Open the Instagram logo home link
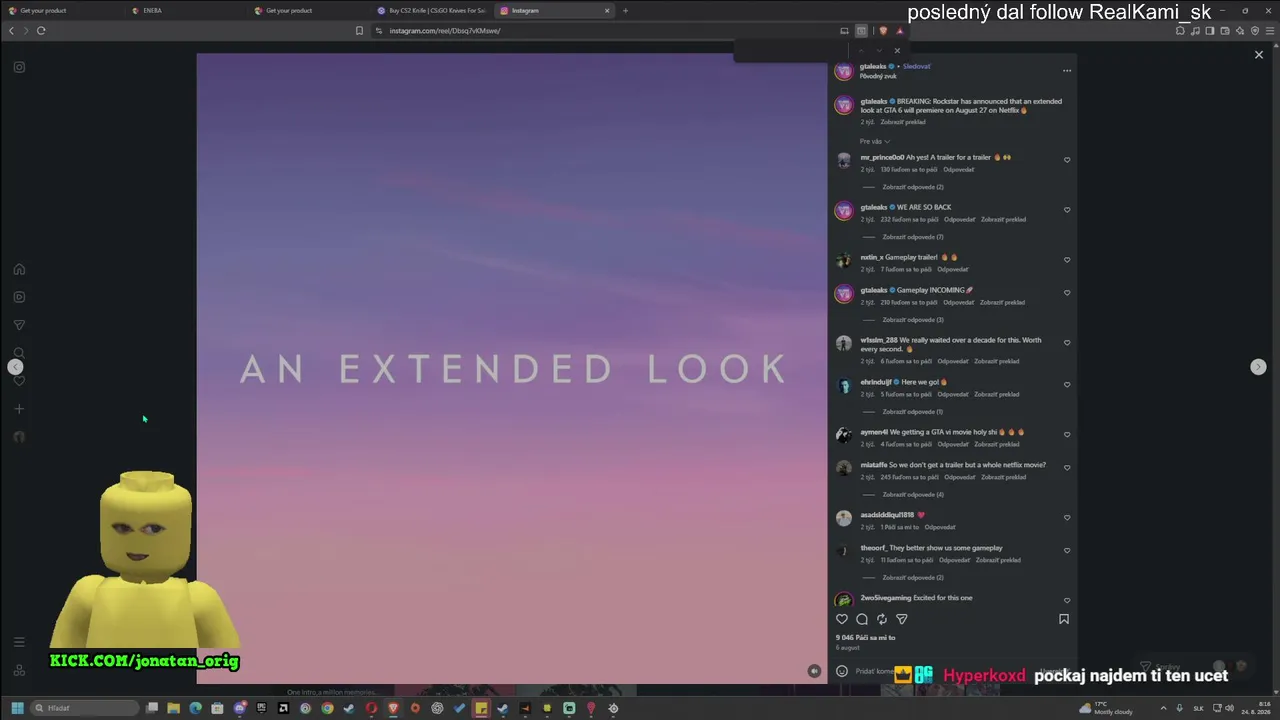Image resolution: width=1280 pixels, height=720 pixels. (x=19, y=67)
